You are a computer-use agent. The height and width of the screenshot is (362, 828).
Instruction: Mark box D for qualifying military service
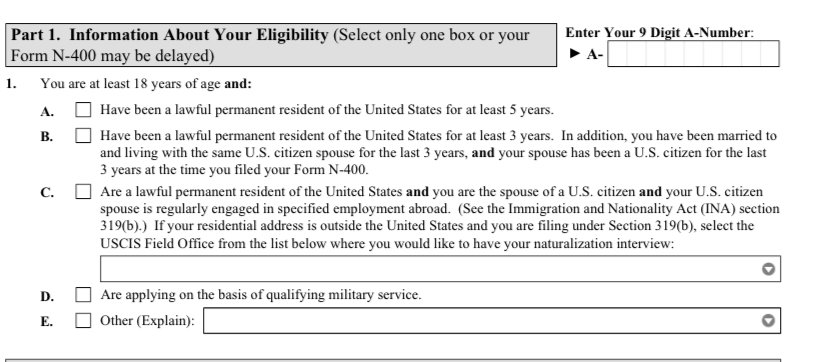click(x=83, y=294)
